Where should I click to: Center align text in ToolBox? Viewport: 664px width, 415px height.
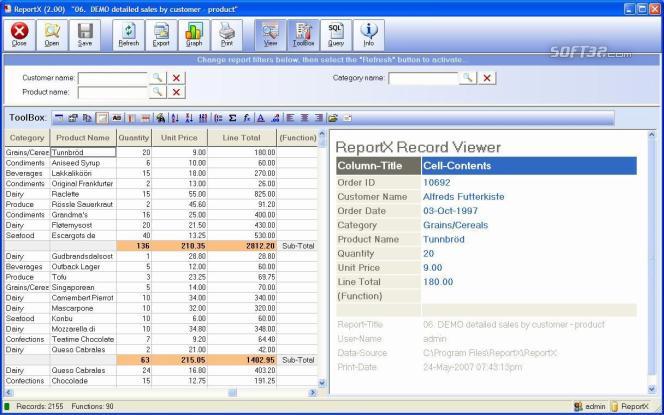click(x=304, y=118)
